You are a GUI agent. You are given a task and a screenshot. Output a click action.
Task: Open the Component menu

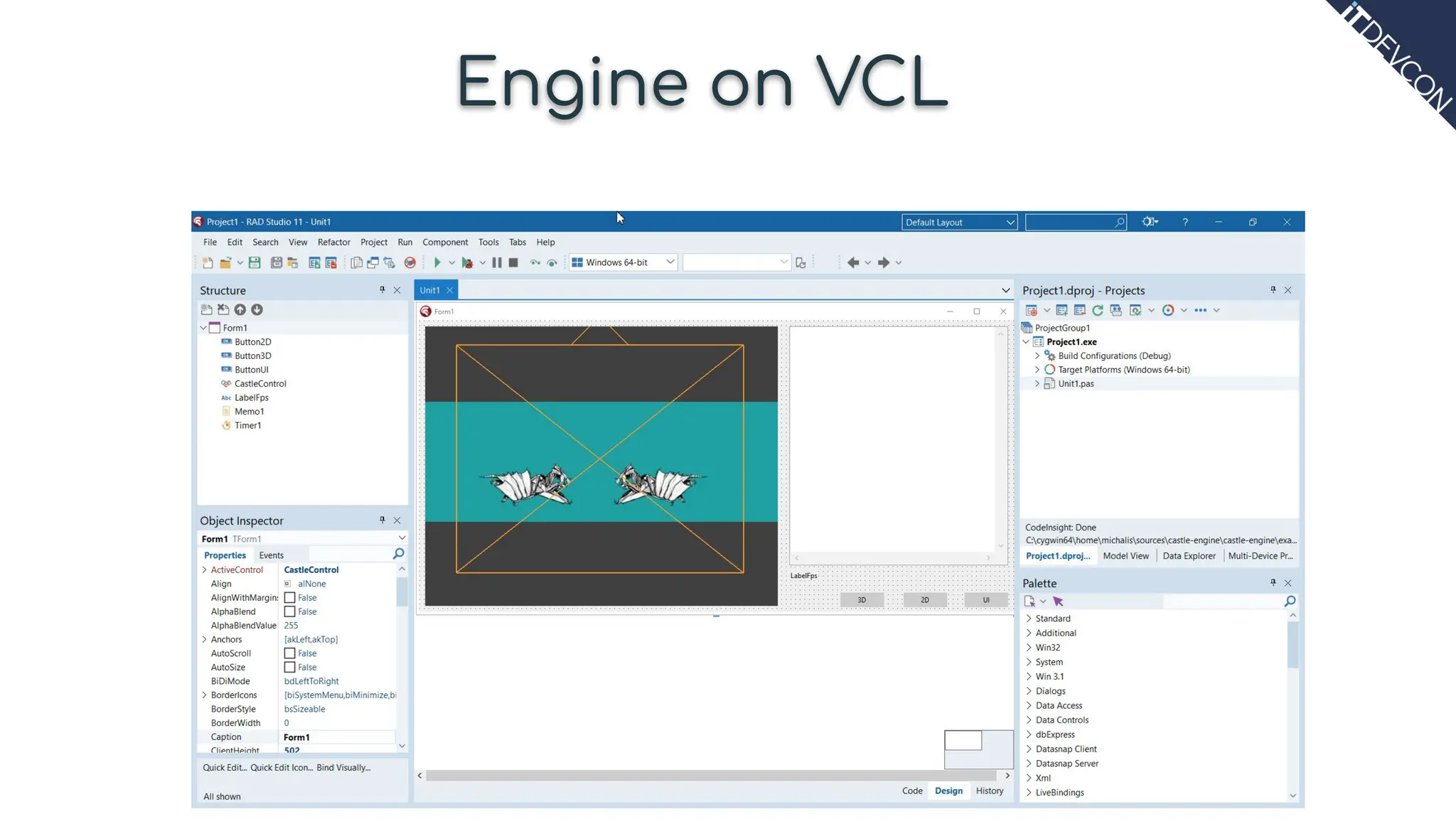pos(445,242)
